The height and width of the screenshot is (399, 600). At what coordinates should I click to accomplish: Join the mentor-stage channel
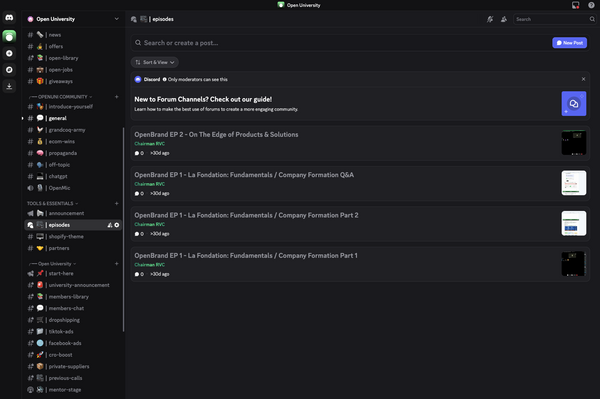coord(73,390)
